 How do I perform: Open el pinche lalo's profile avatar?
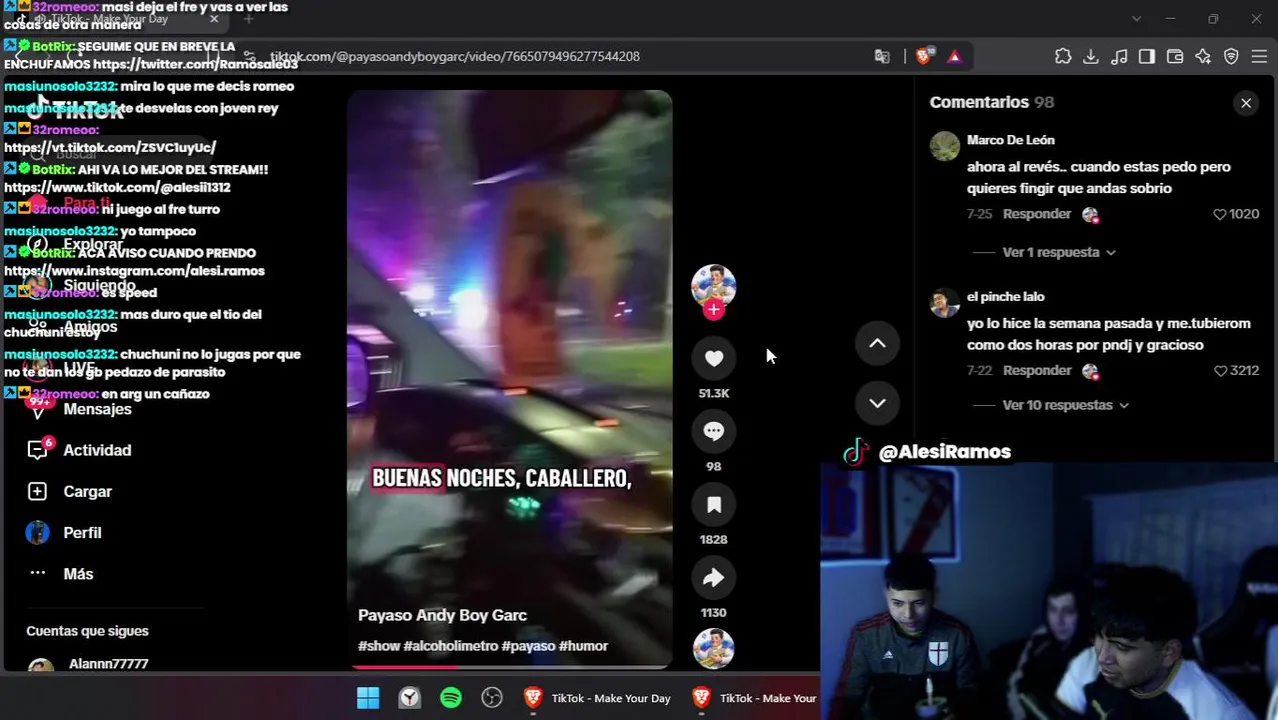(944, 302)
